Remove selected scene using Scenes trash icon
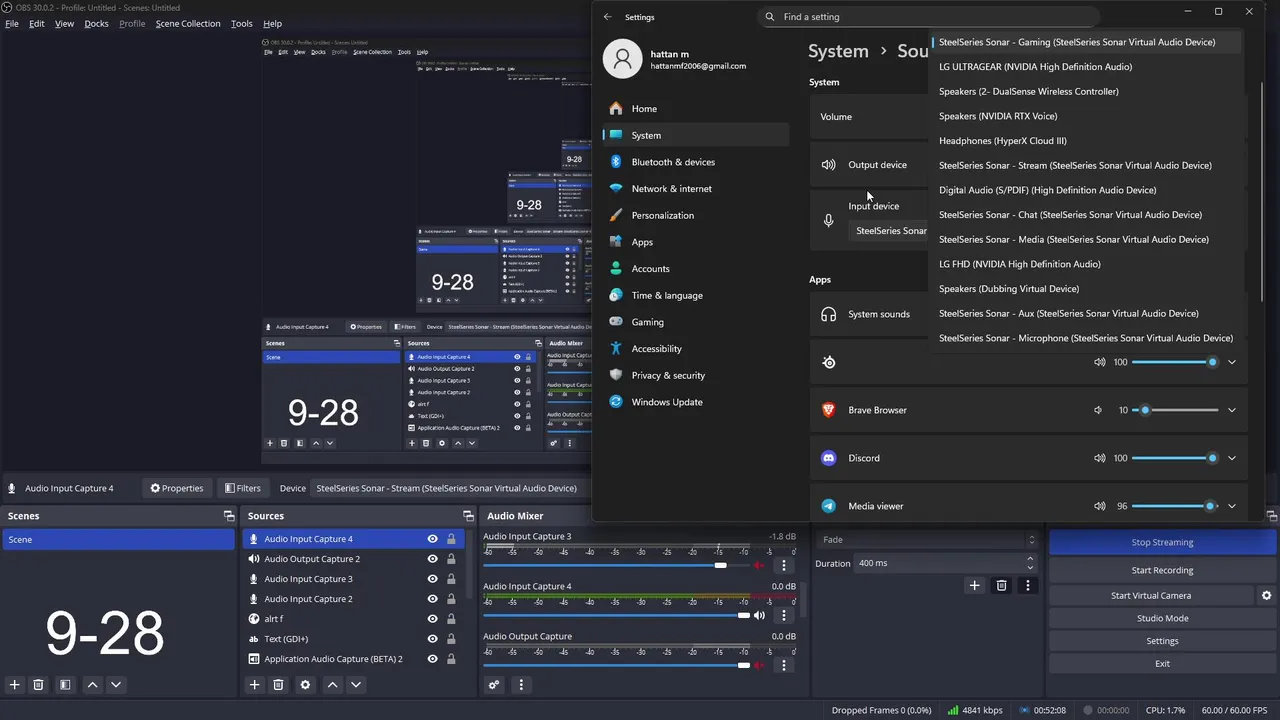 (x=39, y=685)
